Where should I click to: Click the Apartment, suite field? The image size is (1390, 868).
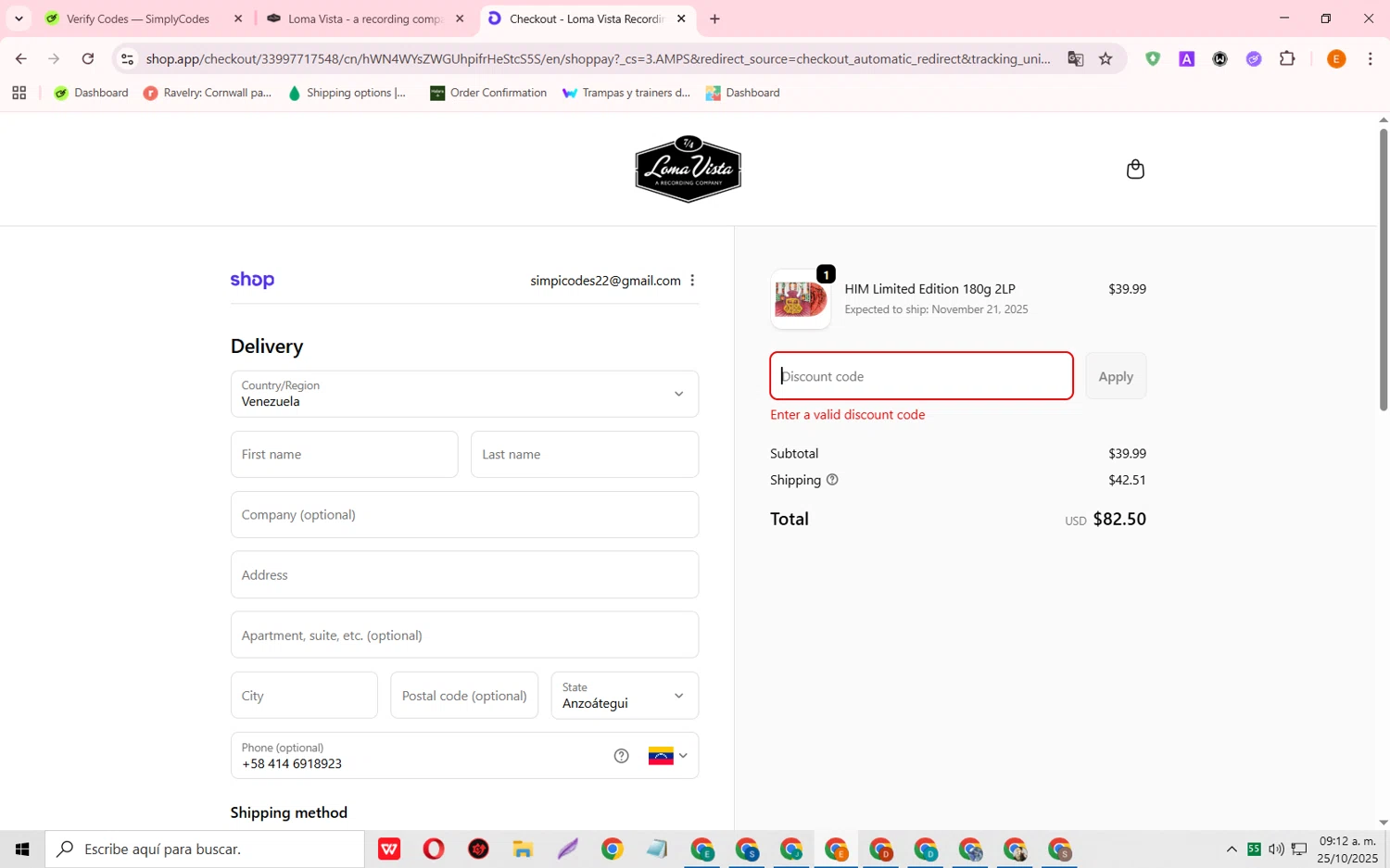pos(464,635)
